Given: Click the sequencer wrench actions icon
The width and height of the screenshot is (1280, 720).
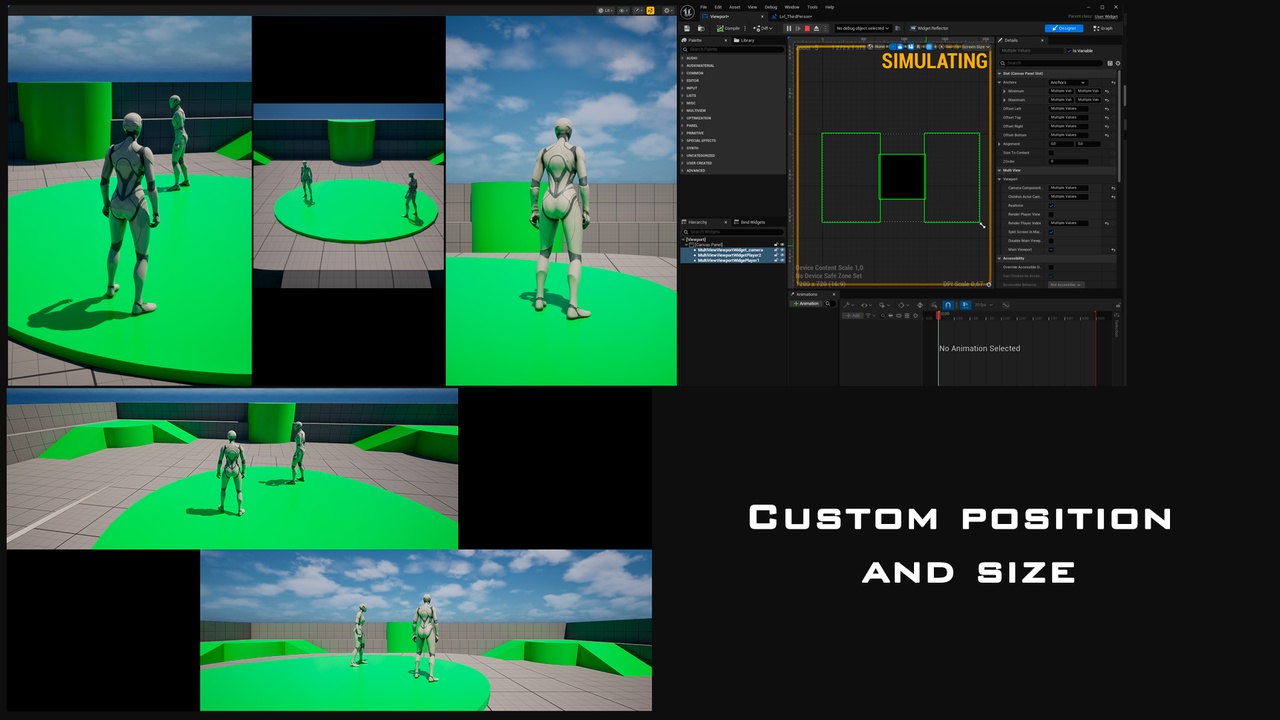Looking at the screenshot, I should point(849,305).
